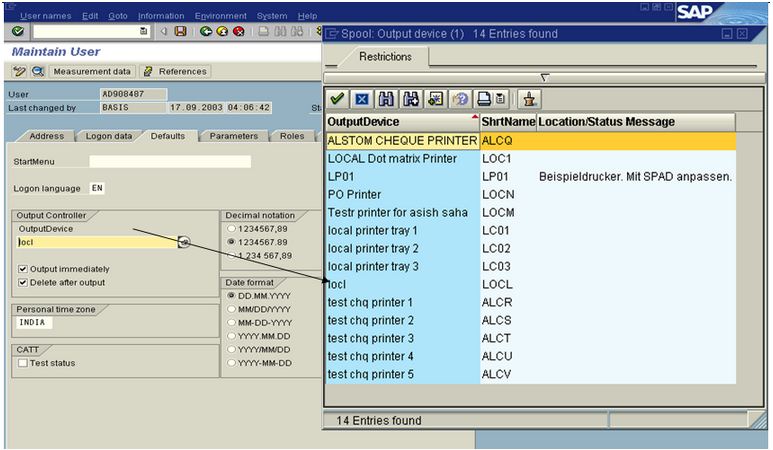773x450 pixels.
Task: Uncheck the Delete after output checkbox
Action: point(23,282)
